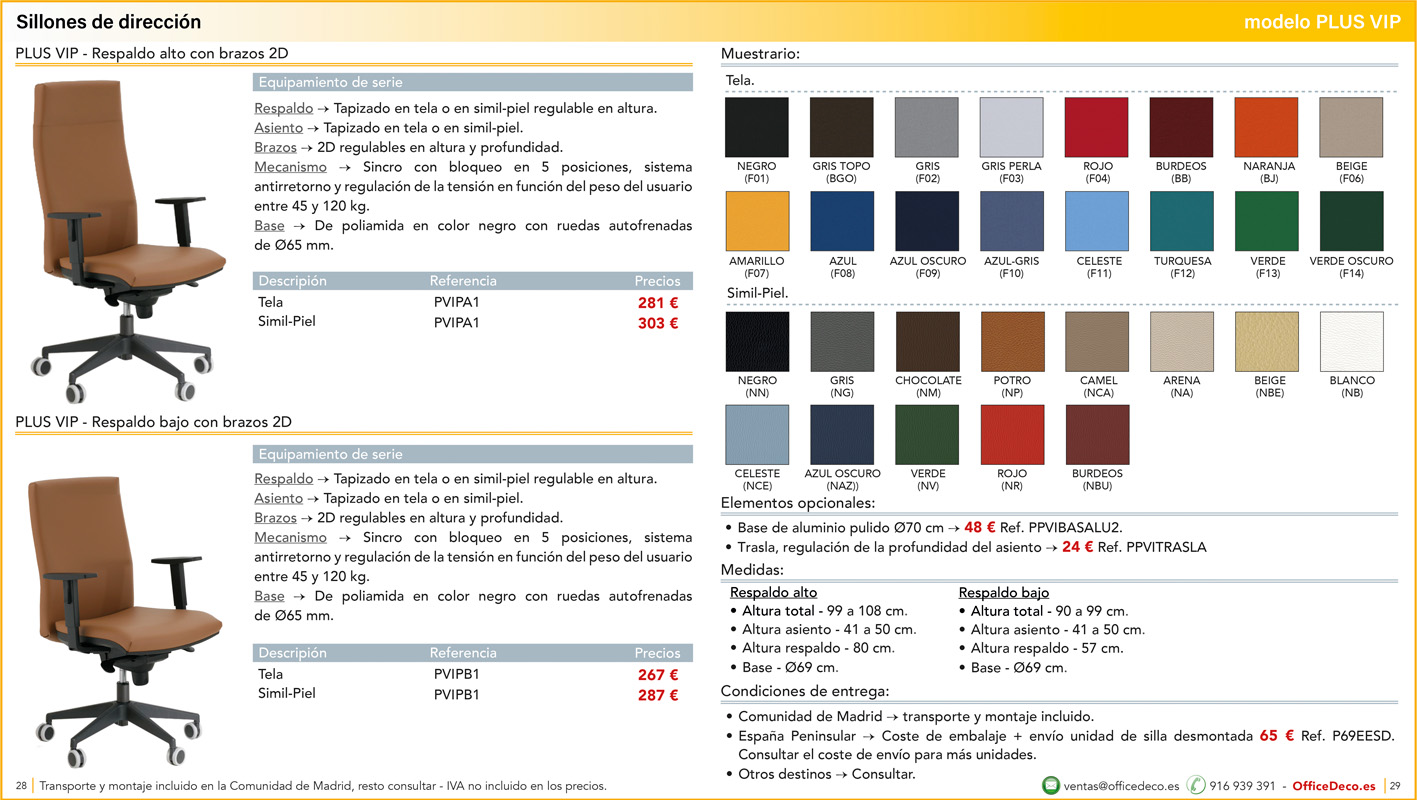Select the Gris (NG) simil-piel swatch
The image size is (1417, 800).
coord(842,342)
